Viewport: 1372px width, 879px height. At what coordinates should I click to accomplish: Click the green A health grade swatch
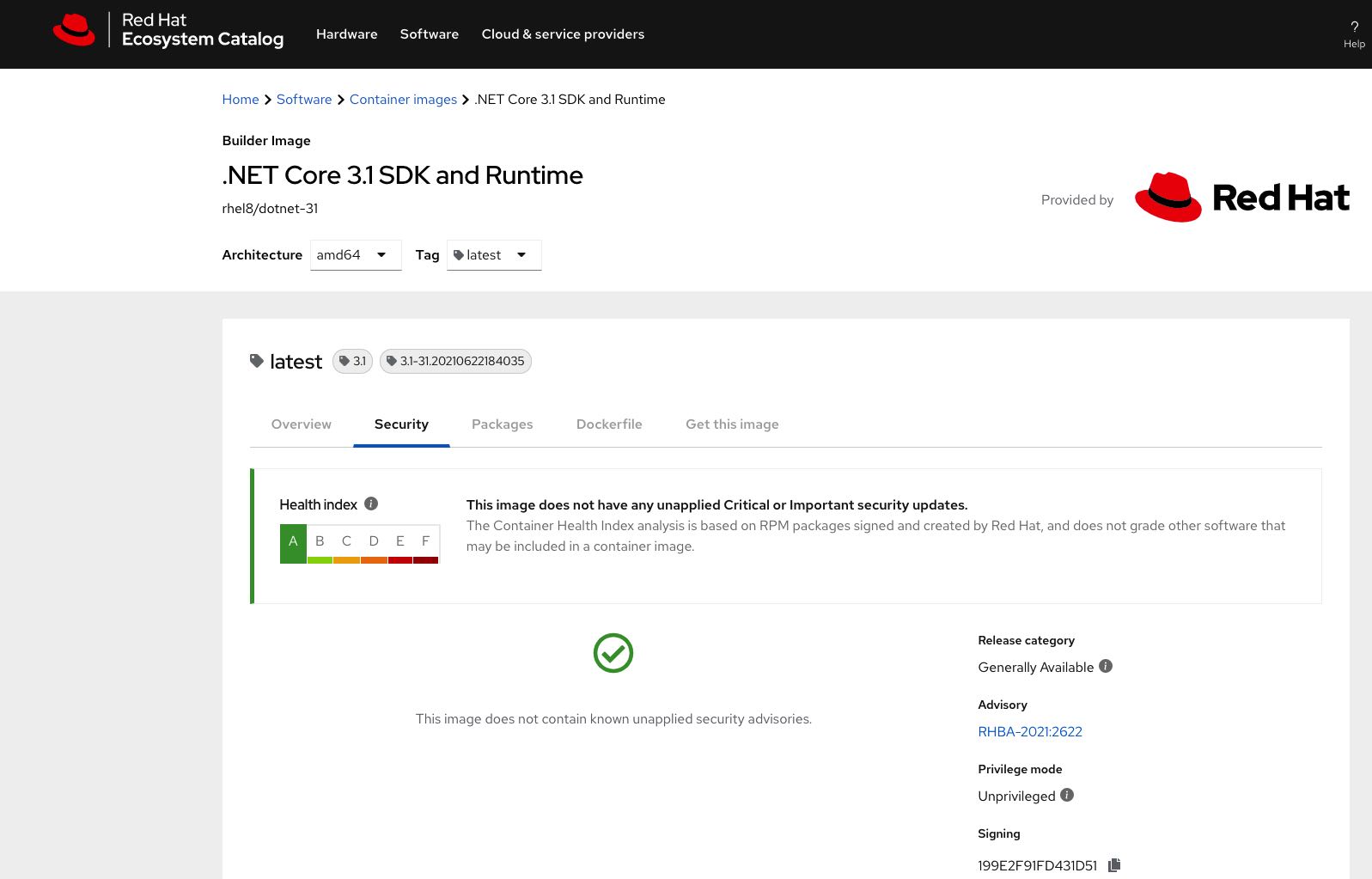coord(293,543)
